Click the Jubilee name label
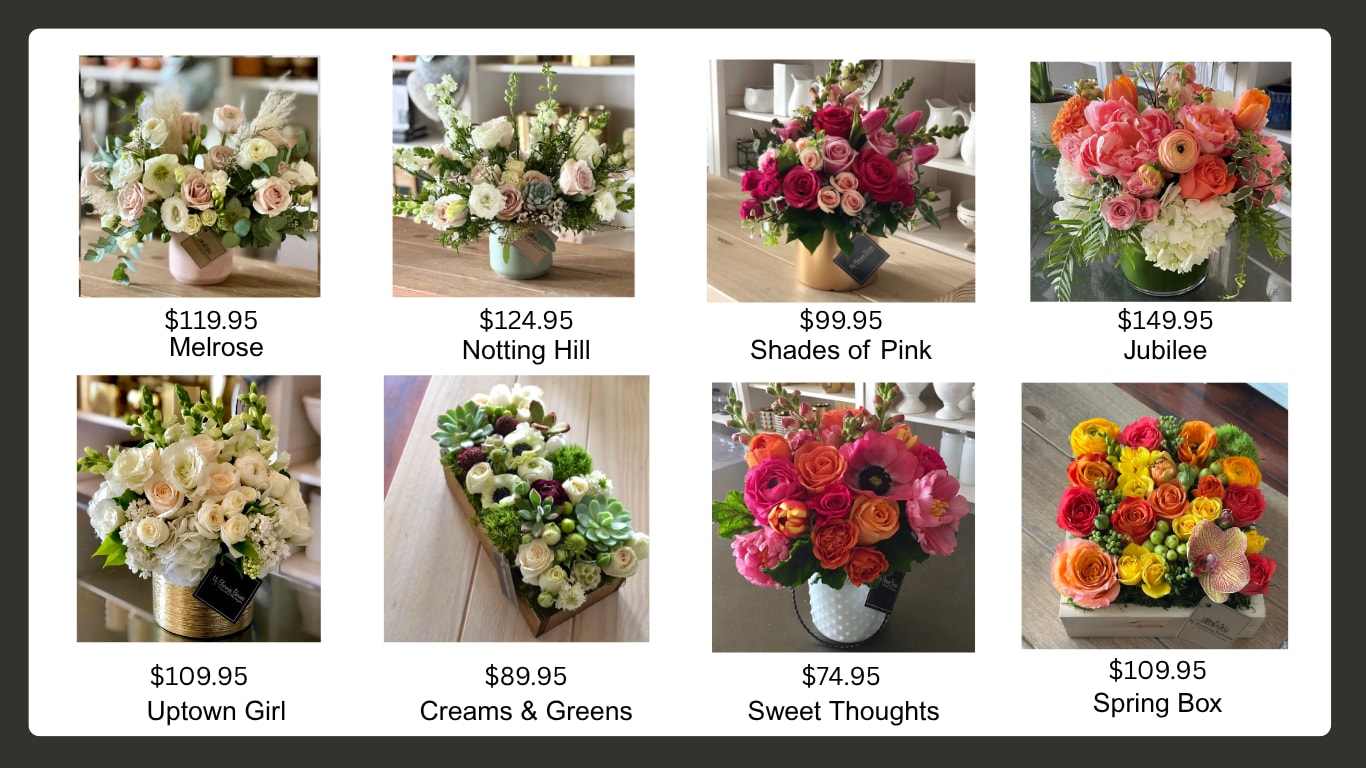The height and width of the screenshot is (768, 1366). [x=1165, y=350]
